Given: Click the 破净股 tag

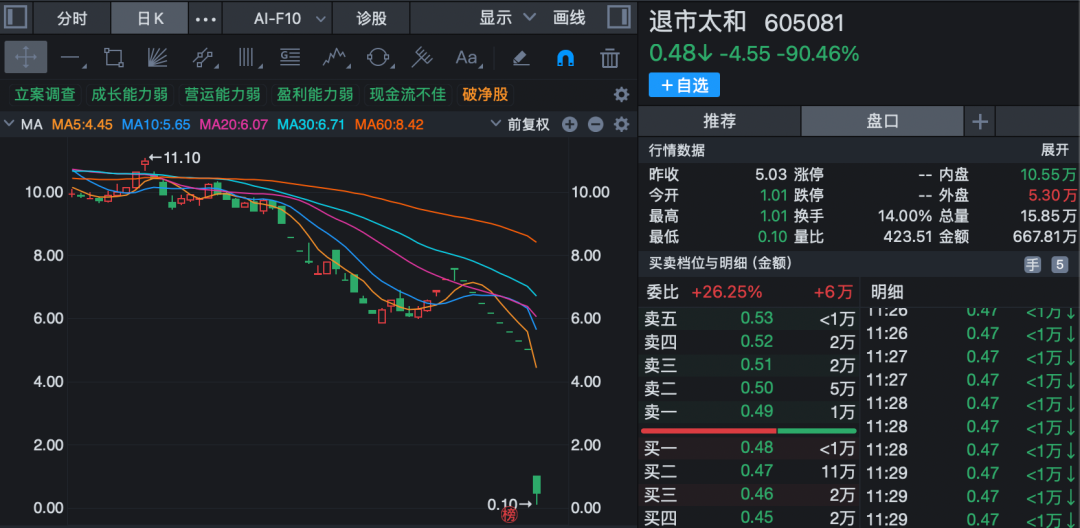Looking at the screenshot, I should click(485, 94).
